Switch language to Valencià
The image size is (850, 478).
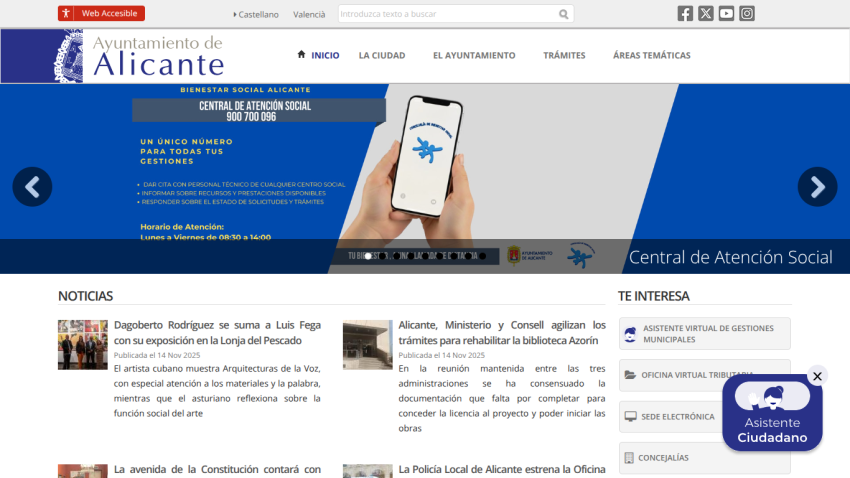(309, 15)
